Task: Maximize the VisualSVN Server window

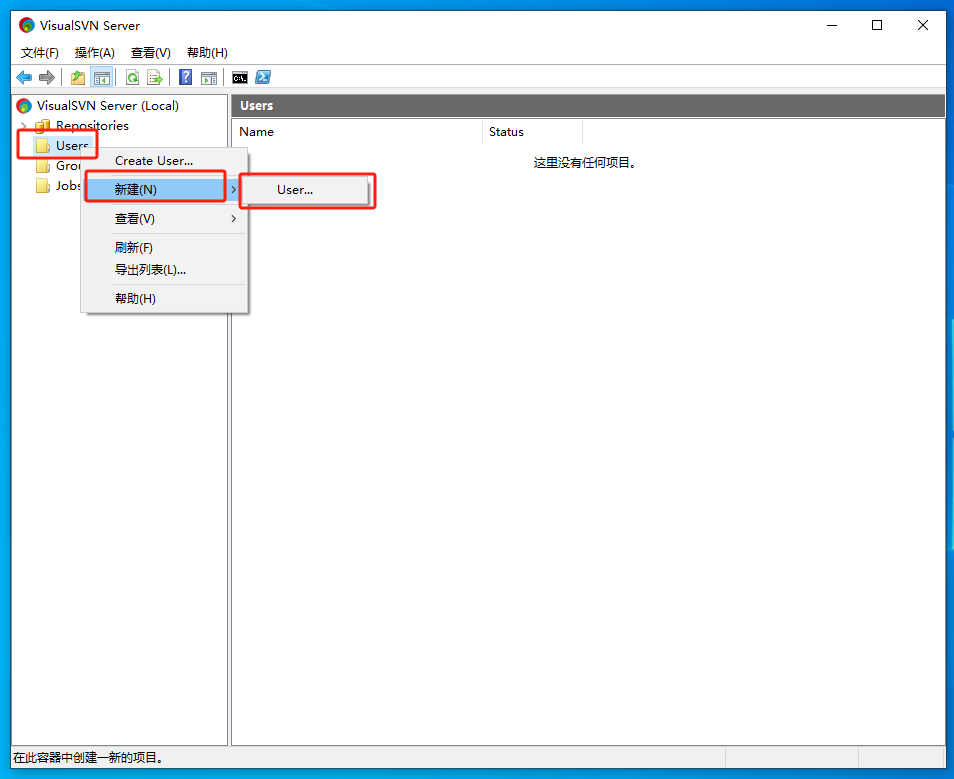Action: 877,26
